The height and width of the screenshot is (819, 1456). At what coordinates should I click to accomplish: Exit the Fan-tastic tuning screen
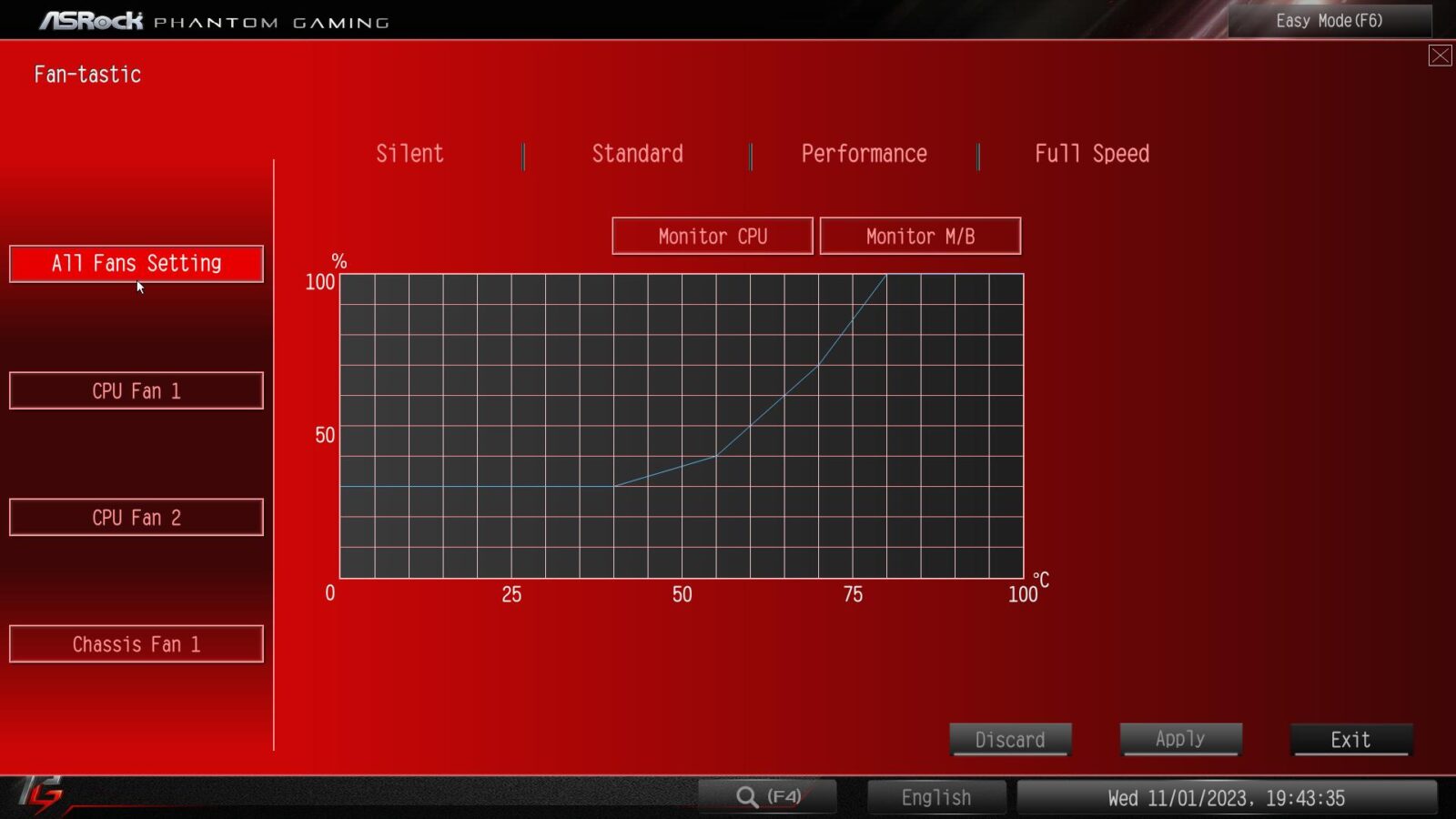[1350, 740]
